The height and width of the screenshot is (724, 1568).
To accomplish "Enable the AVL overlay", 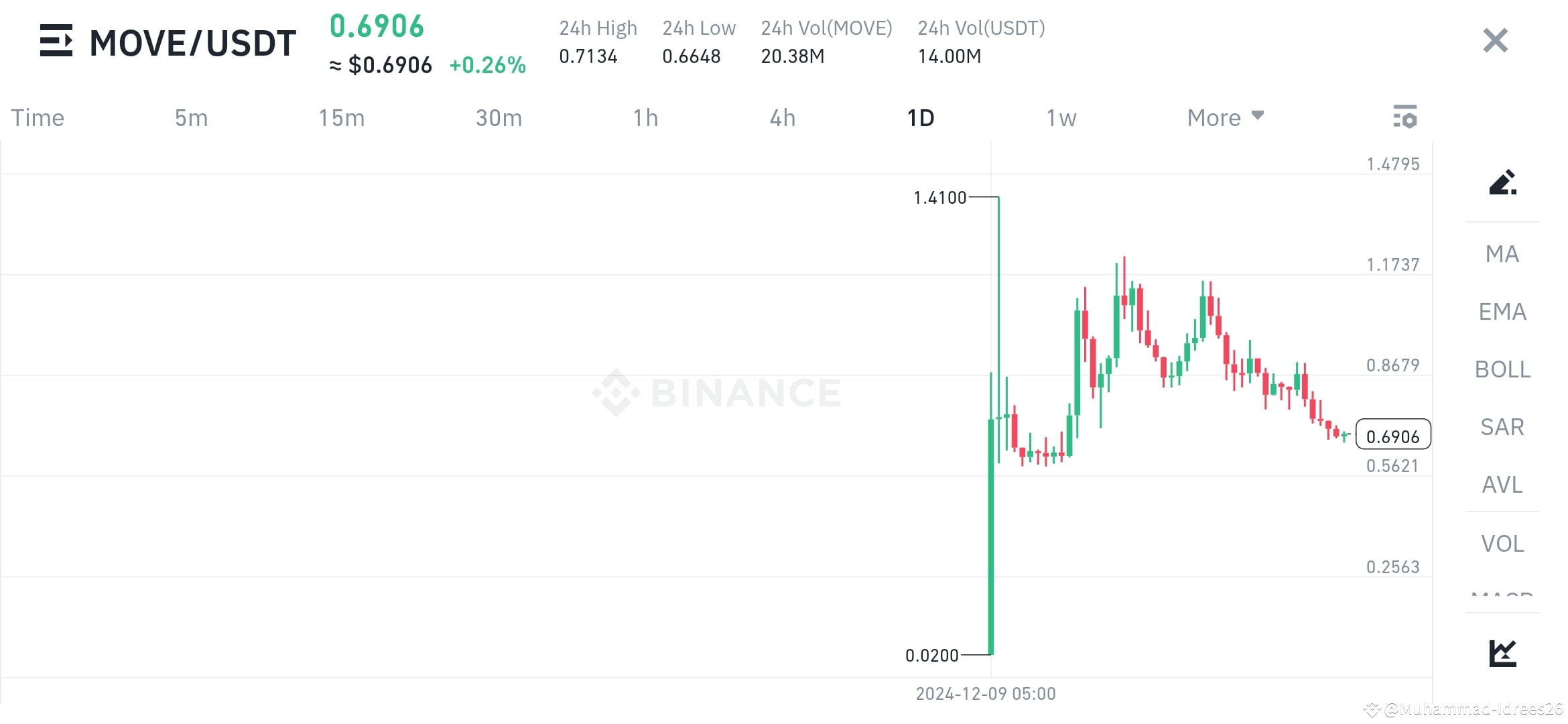I will (1502, 485).
